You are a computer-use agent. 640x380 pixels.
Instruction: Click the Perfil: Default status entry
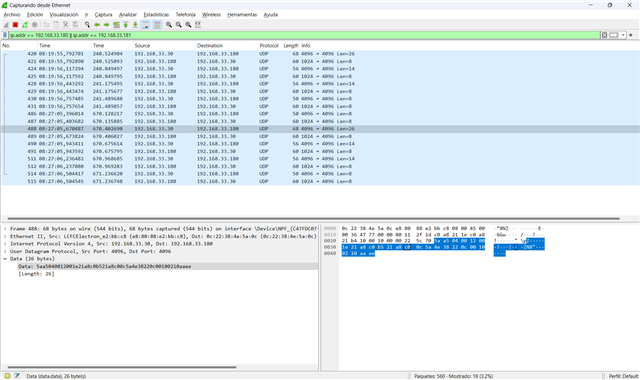(x=623, y=376)
